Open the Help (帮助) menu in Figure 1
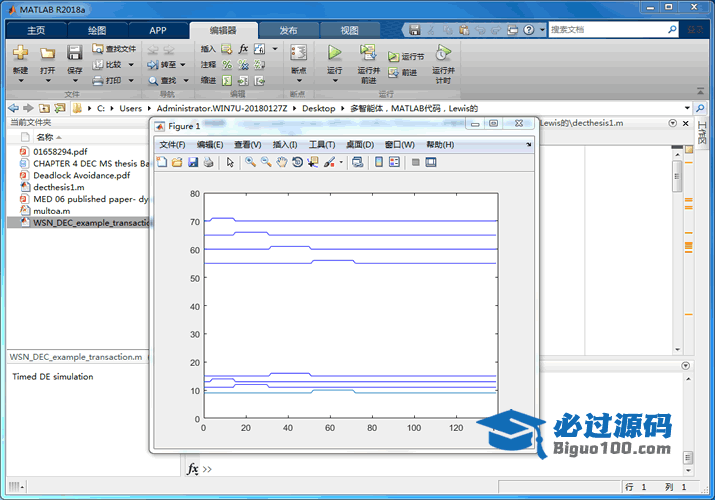 point(440,144)
